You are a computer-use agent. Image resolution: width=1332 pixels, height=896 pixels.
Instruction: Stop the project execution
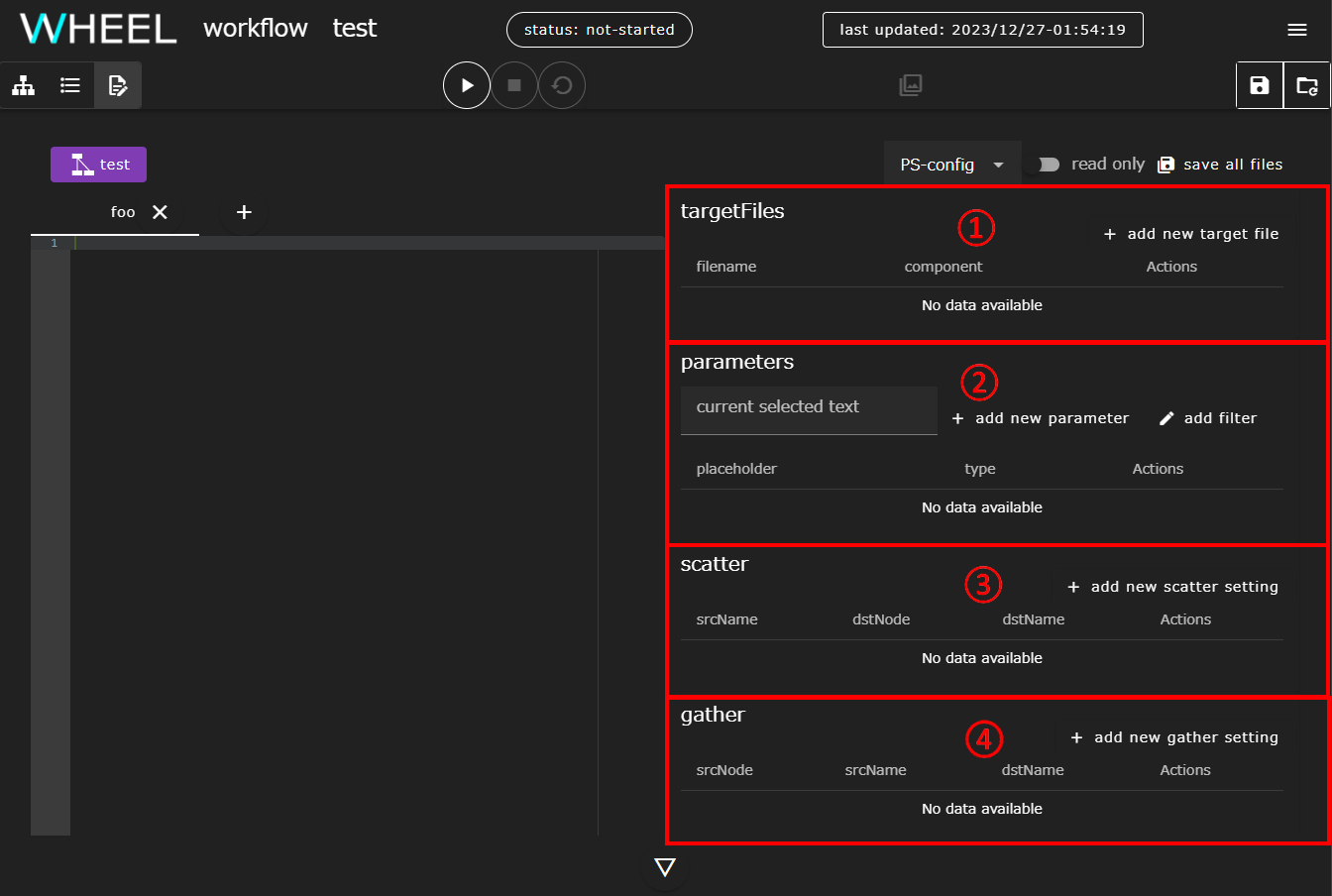click(514, 85)
